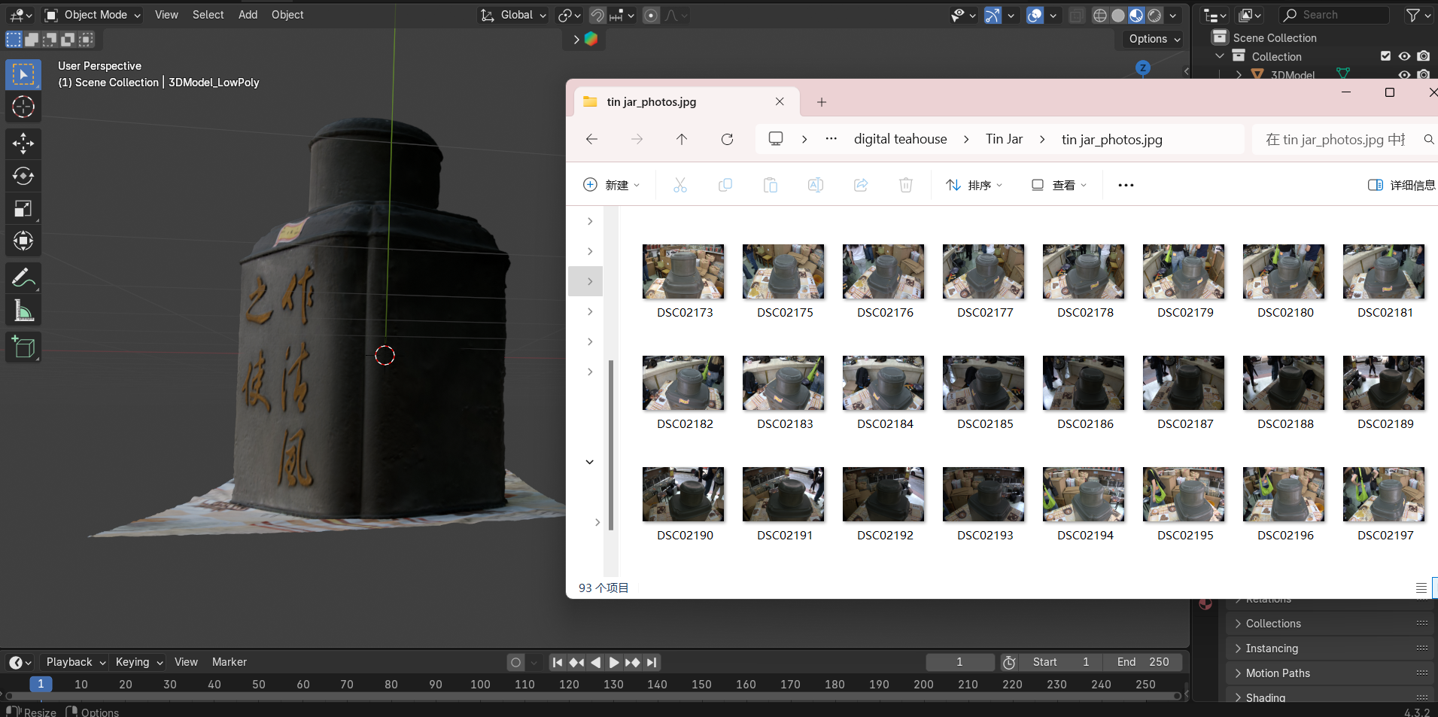Select the Measure tool in the toolbar
The image size is (1438, 717).
pyautogui.click(x=22, y=310)
